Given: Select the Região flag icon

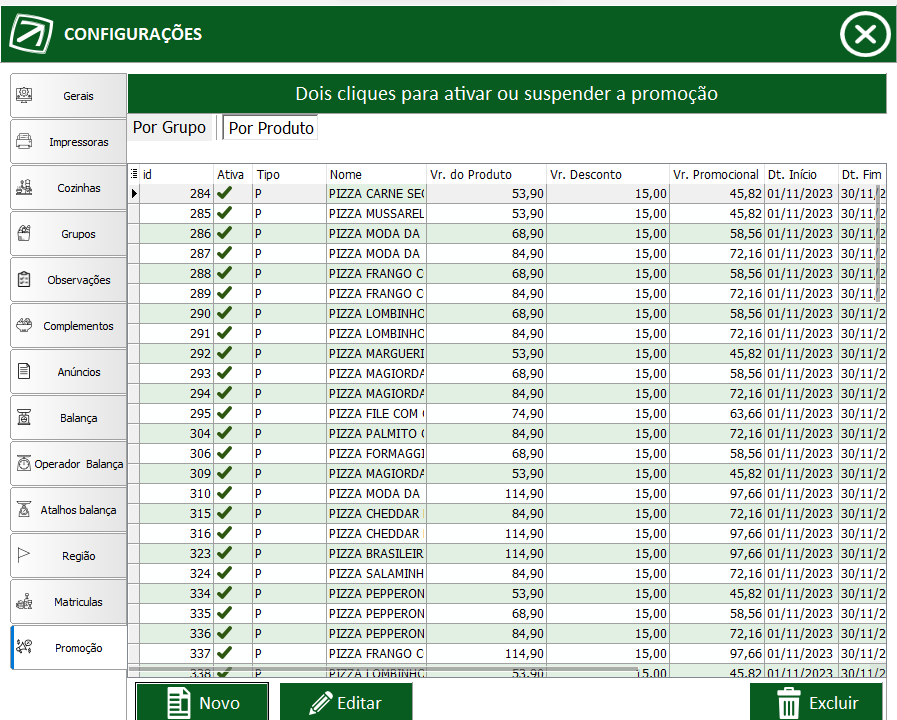Looking at the screenshot, I should tap(24, 555).
